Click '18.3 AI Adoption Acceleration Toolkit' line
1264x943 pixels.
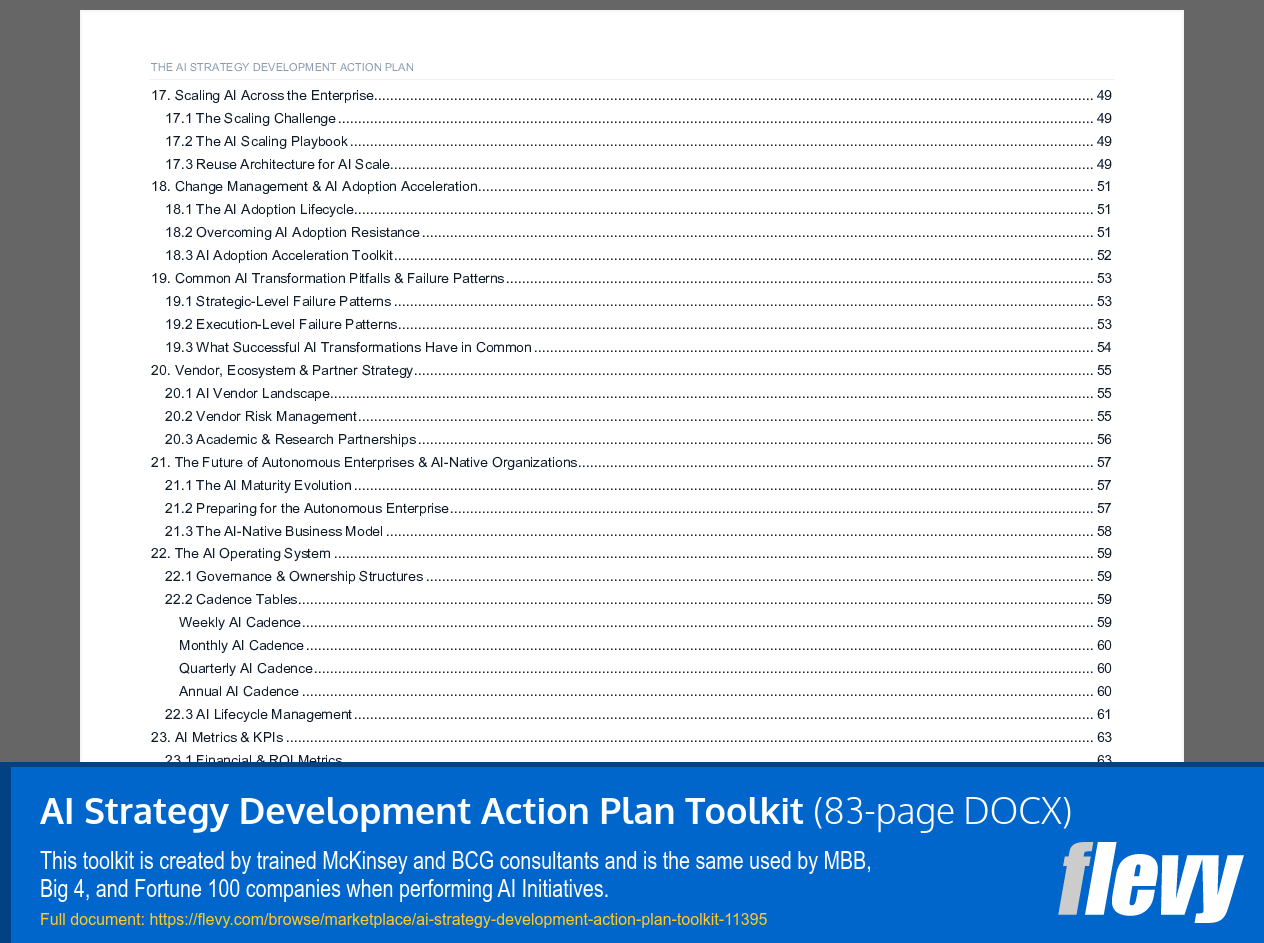coord(280,255)
